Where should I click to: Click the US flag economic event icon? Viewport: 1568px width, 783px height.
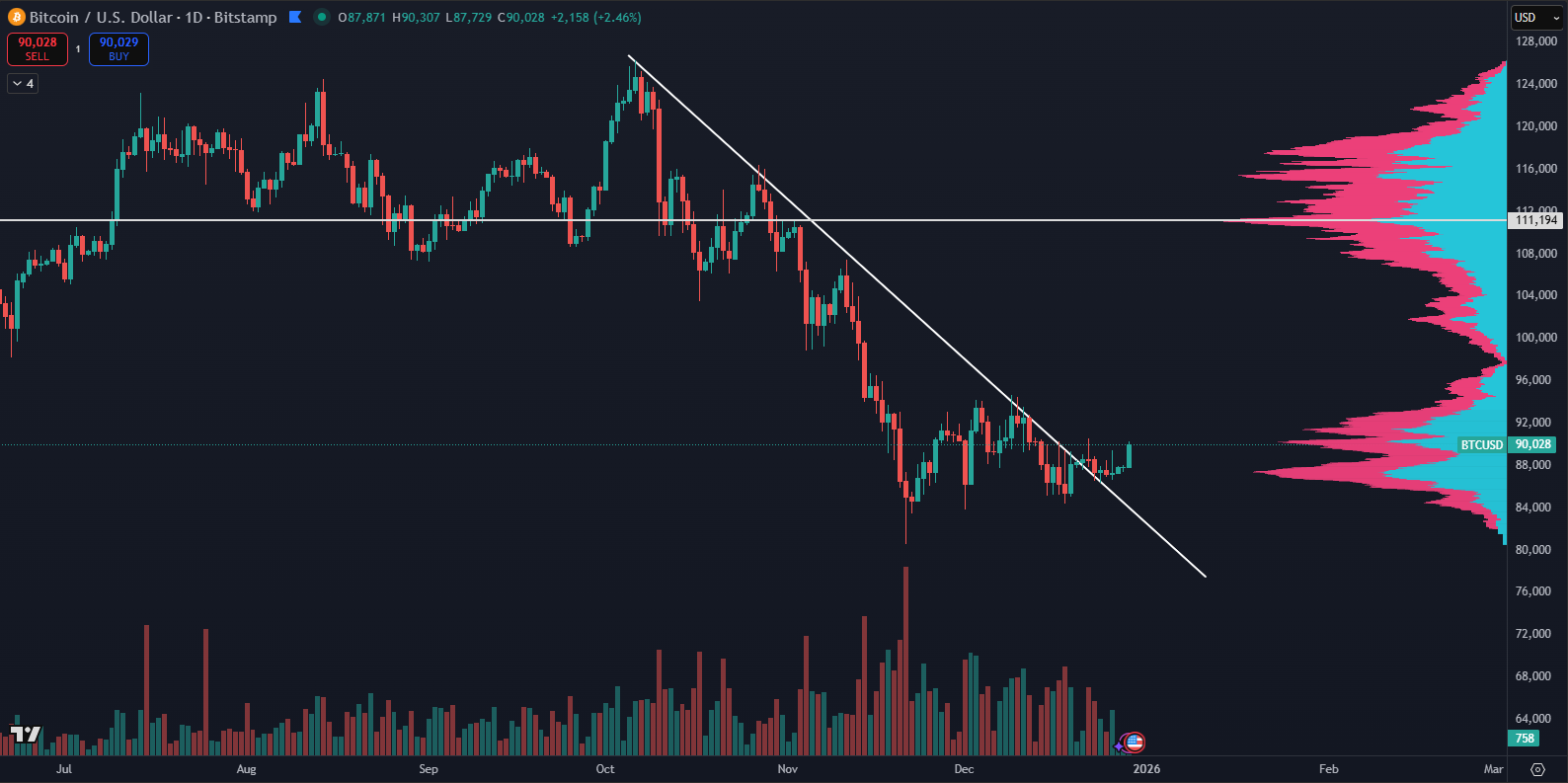(1135, 742)
